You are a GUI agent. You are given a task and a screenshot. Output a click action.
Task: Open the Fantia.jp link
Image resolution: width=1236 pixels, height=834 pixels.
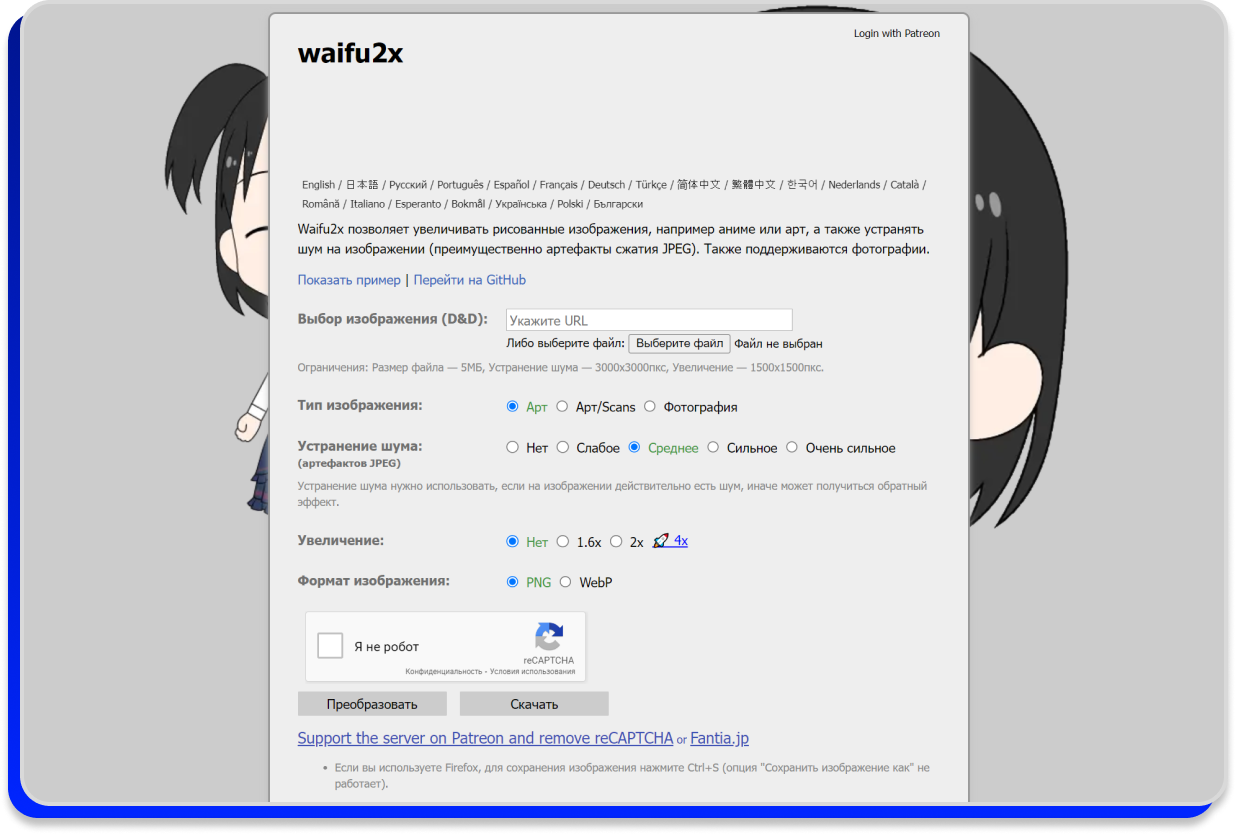coord(720,739)
